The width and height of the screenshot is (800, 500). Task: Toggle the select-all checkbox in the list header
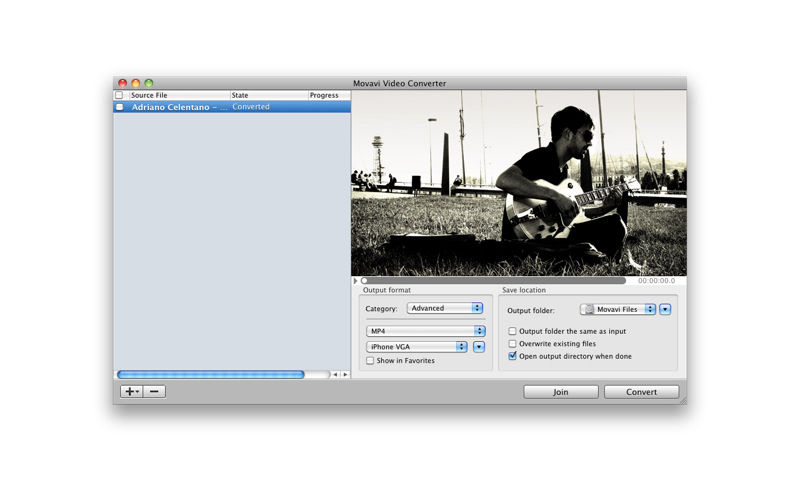point(119,95)
